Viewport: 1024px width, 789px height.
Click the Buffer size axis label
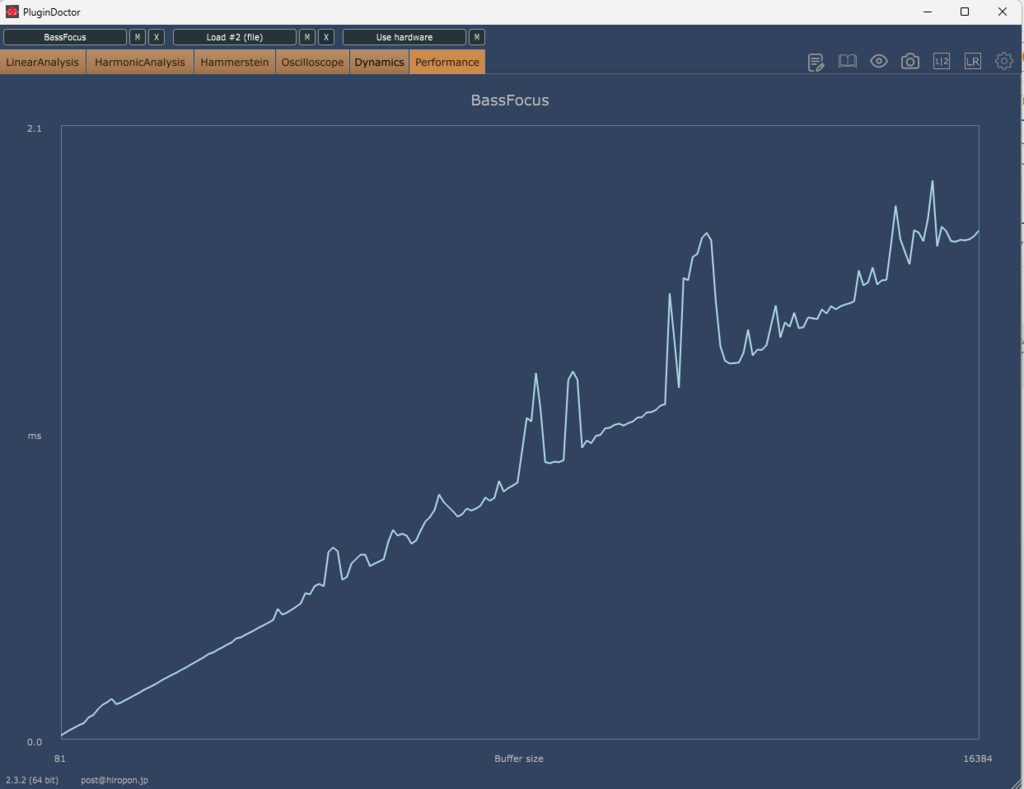[519, 758]
